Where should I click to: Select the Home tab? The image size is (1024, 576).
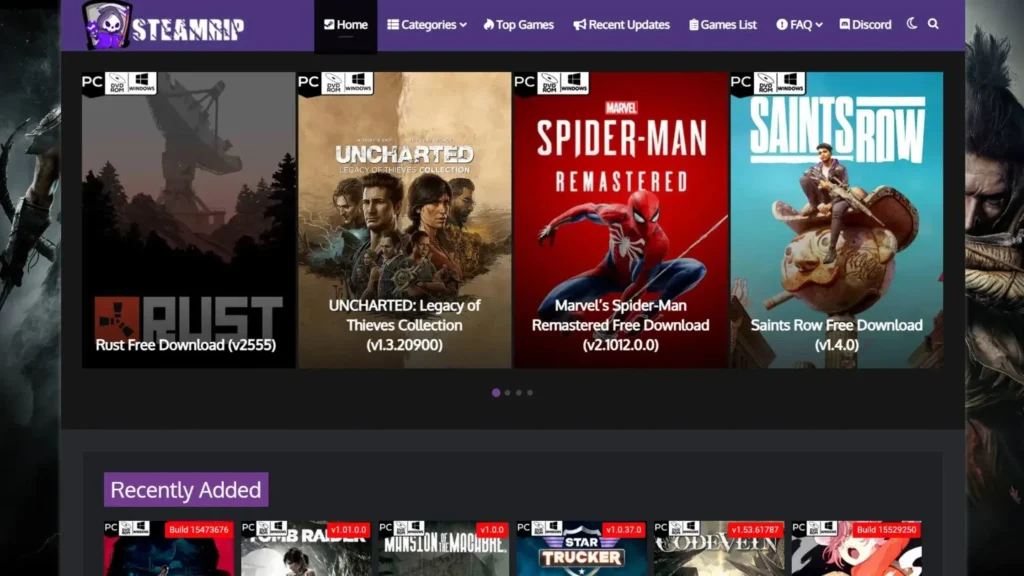click(346, 24)
